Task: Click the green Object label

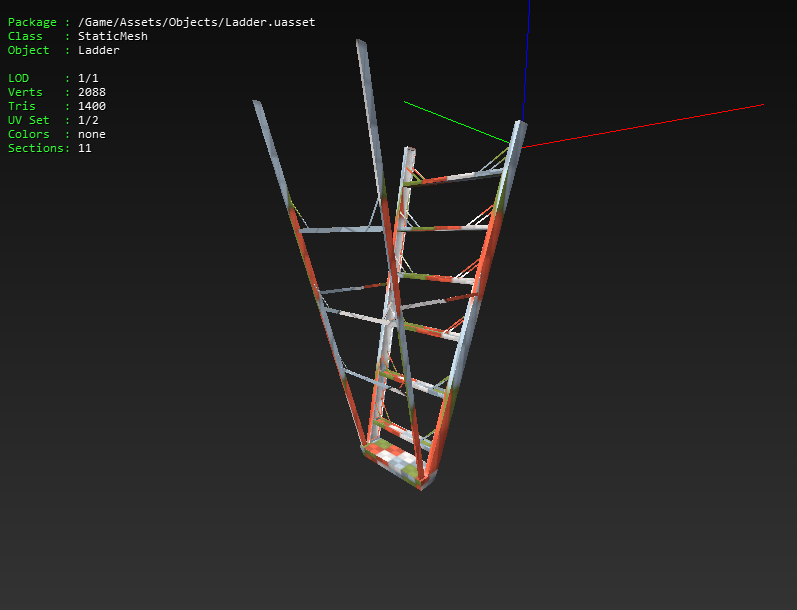Action: pos(28,50)
